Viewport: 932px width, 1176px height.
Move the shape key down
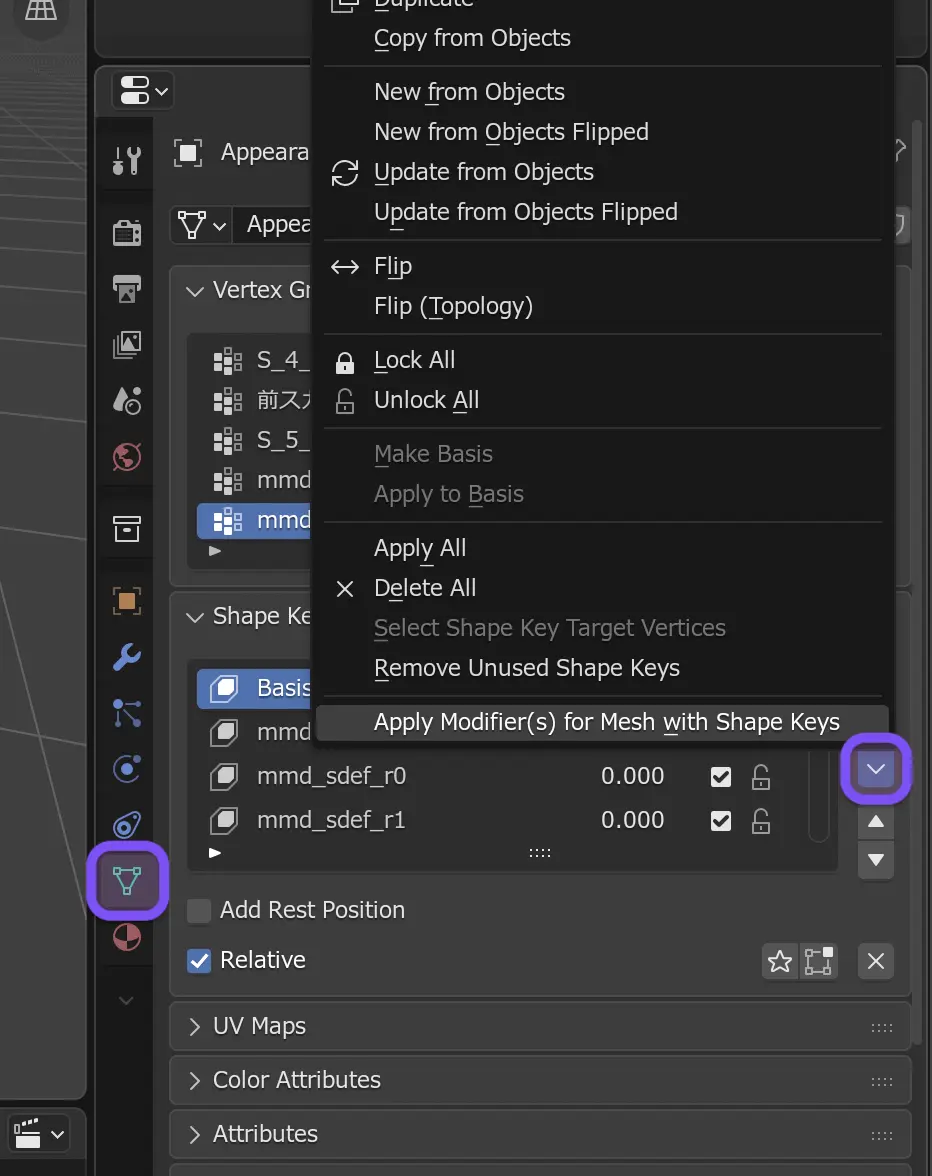(x=876, y=860)
